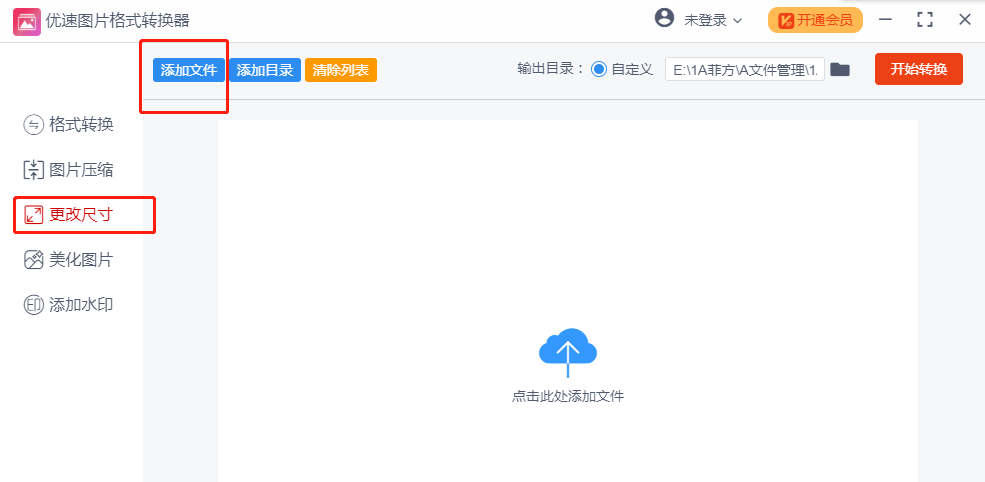Open the 开通会员 membership button

coord(815,20)
